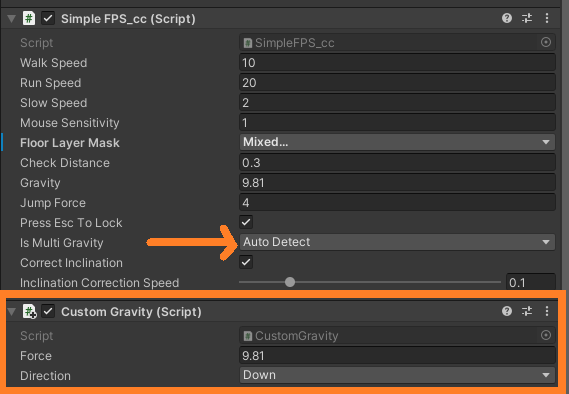Open Is Multi Gravity Auto Detect dropdown

tap(397, 242)
